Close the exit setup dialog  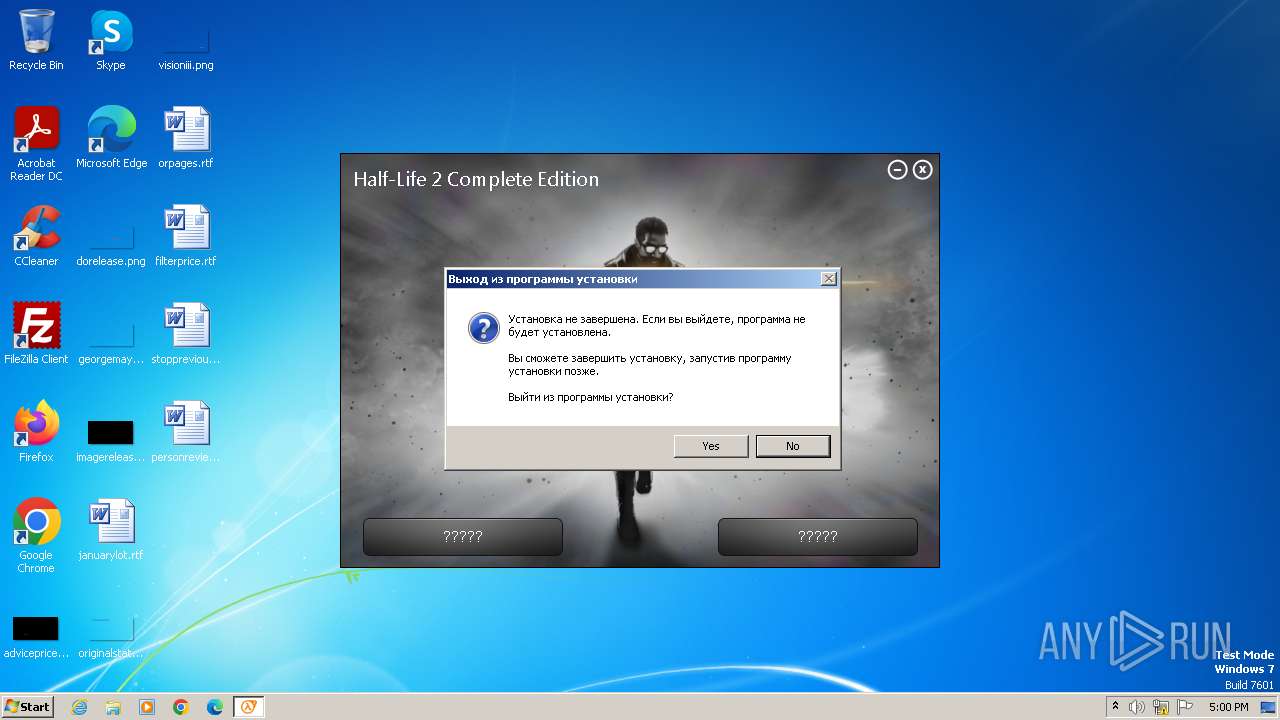pyautogui.click(x=828, y=279)
